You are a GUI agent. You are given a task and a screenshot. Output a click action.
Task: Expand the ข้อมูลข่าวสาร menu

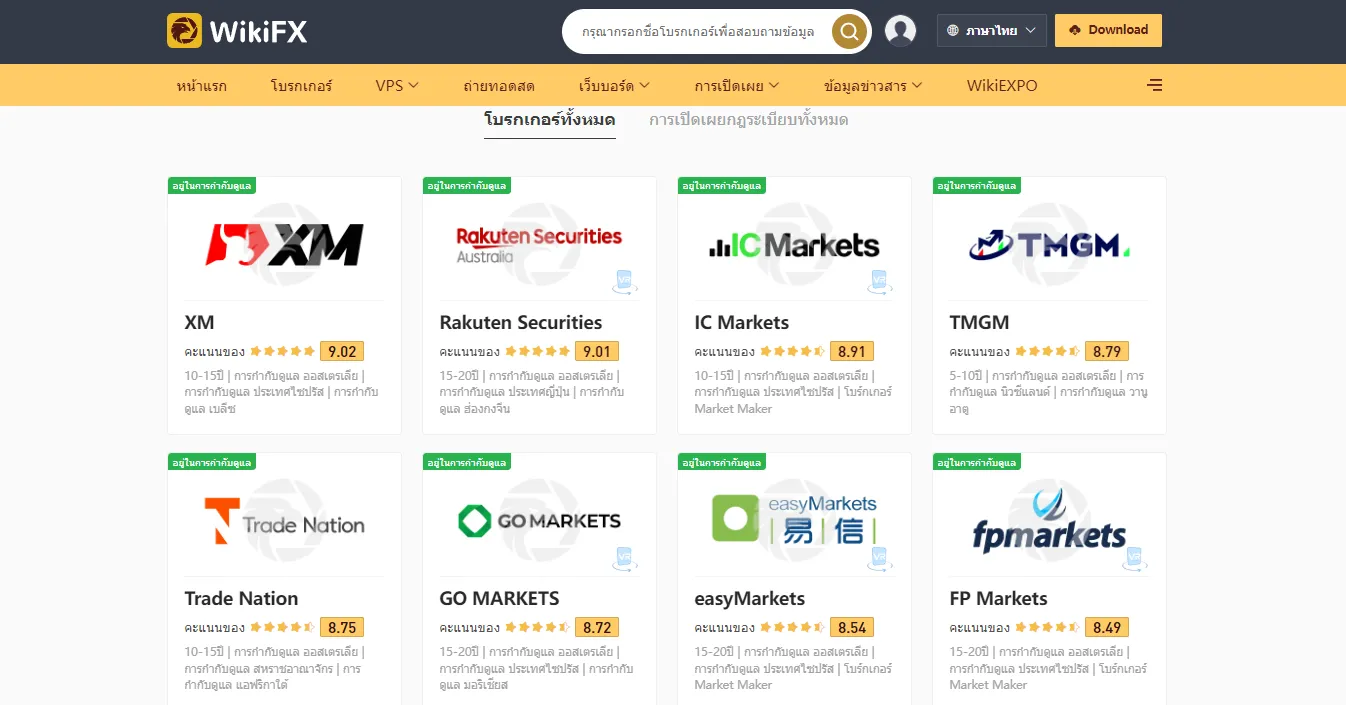[x=873, y=85]
